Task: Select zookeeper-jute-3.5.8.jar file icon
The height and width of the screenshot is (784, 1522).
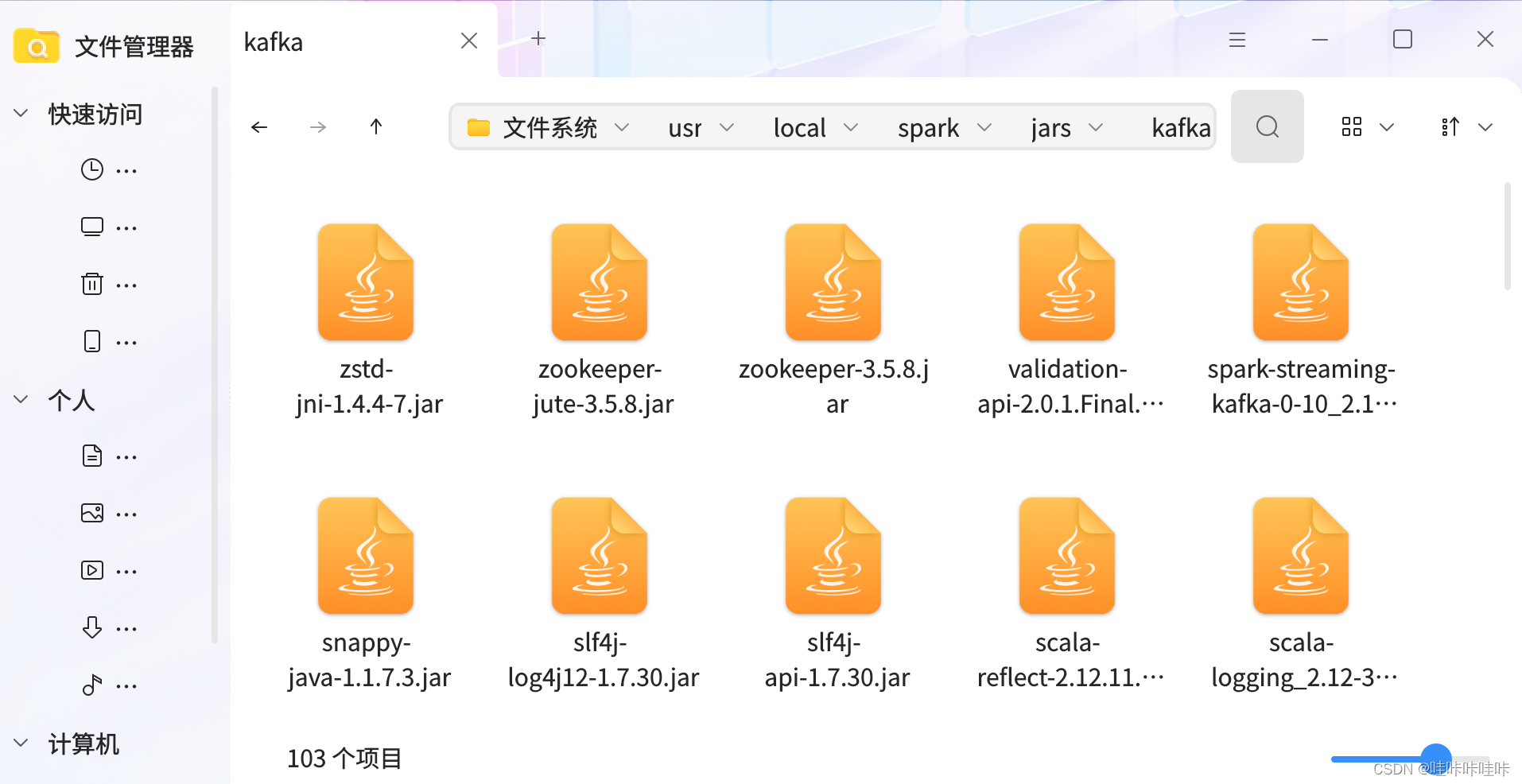Action: [x=600, y=282]
